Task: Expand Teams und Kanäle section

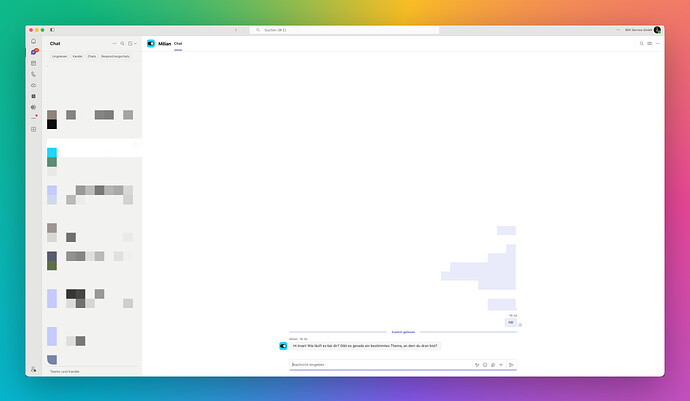Action: point(65,372)
